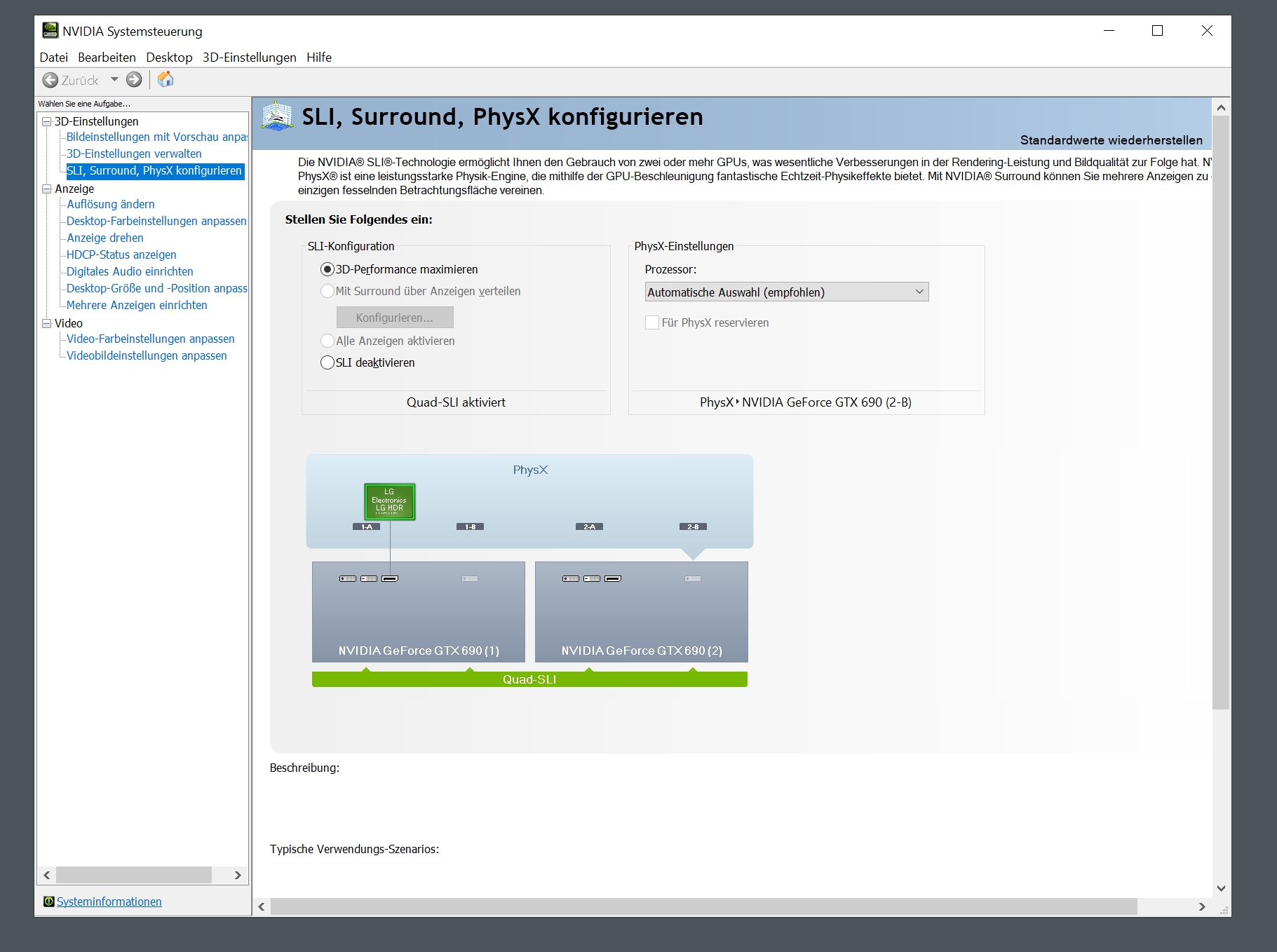Click the Back arrow icon

pos(50,80)
